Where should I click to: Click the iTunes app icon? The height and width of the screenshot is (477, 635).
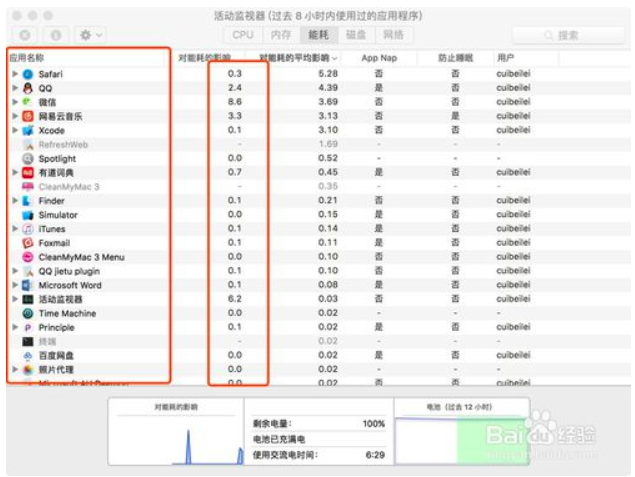[28, 229]
